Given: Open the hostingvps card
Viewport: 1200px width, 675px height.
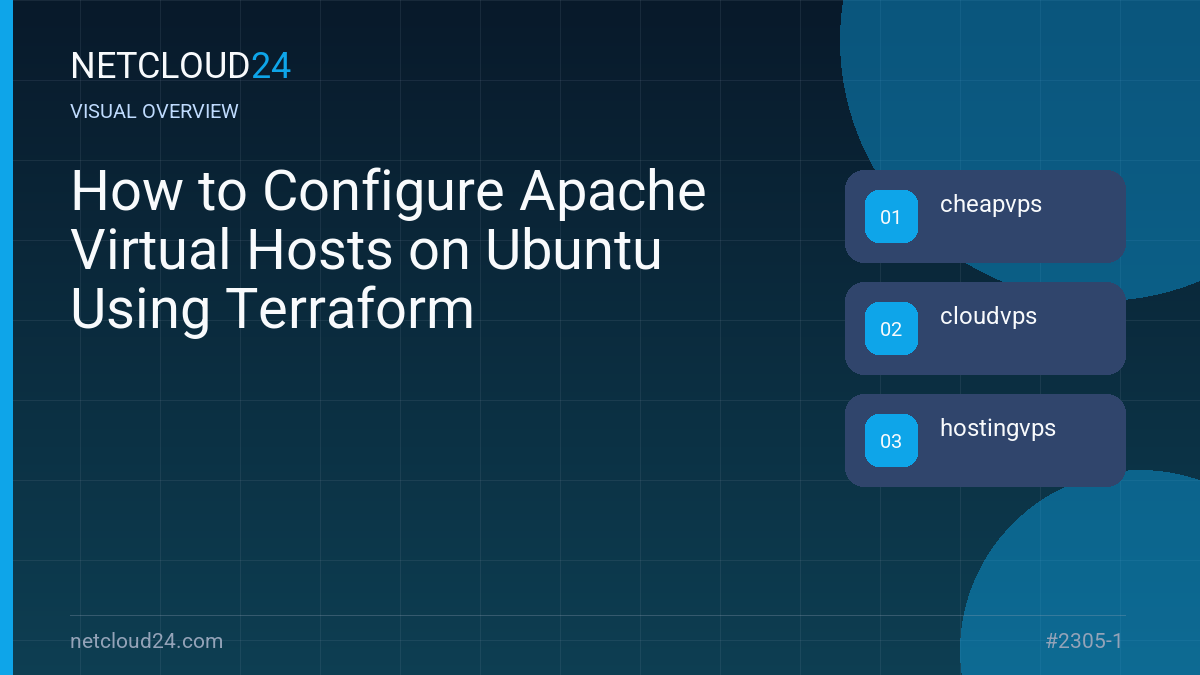Looking at the screenshot, I should point(985,440).
